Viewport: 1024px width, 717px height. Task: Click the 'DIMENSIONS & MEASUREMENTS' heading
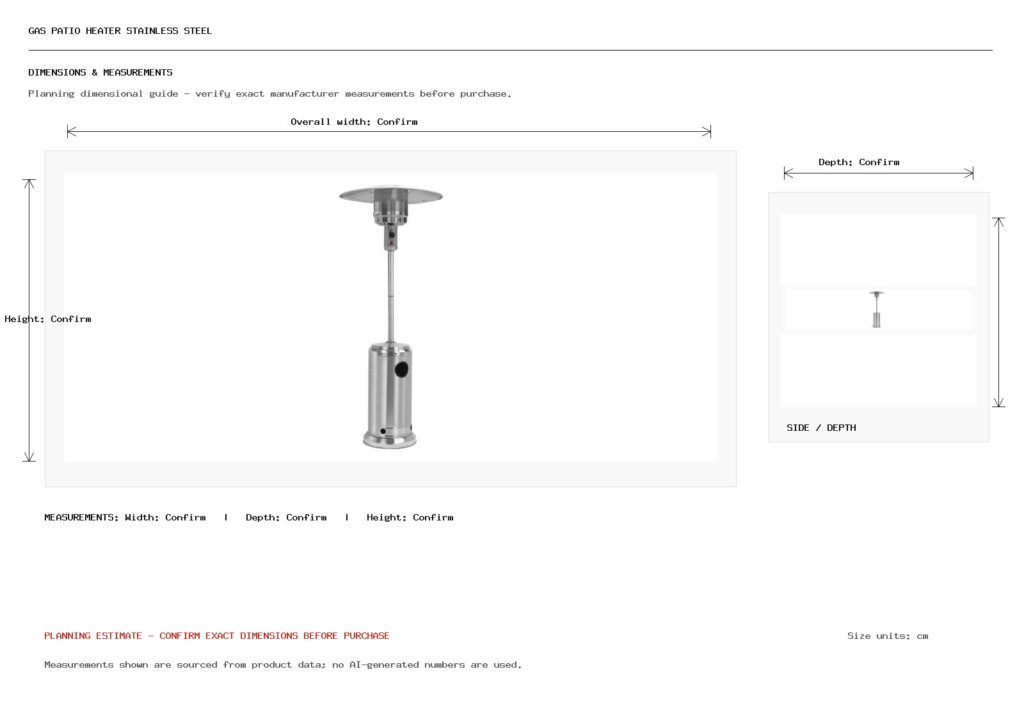click(101, 72)
